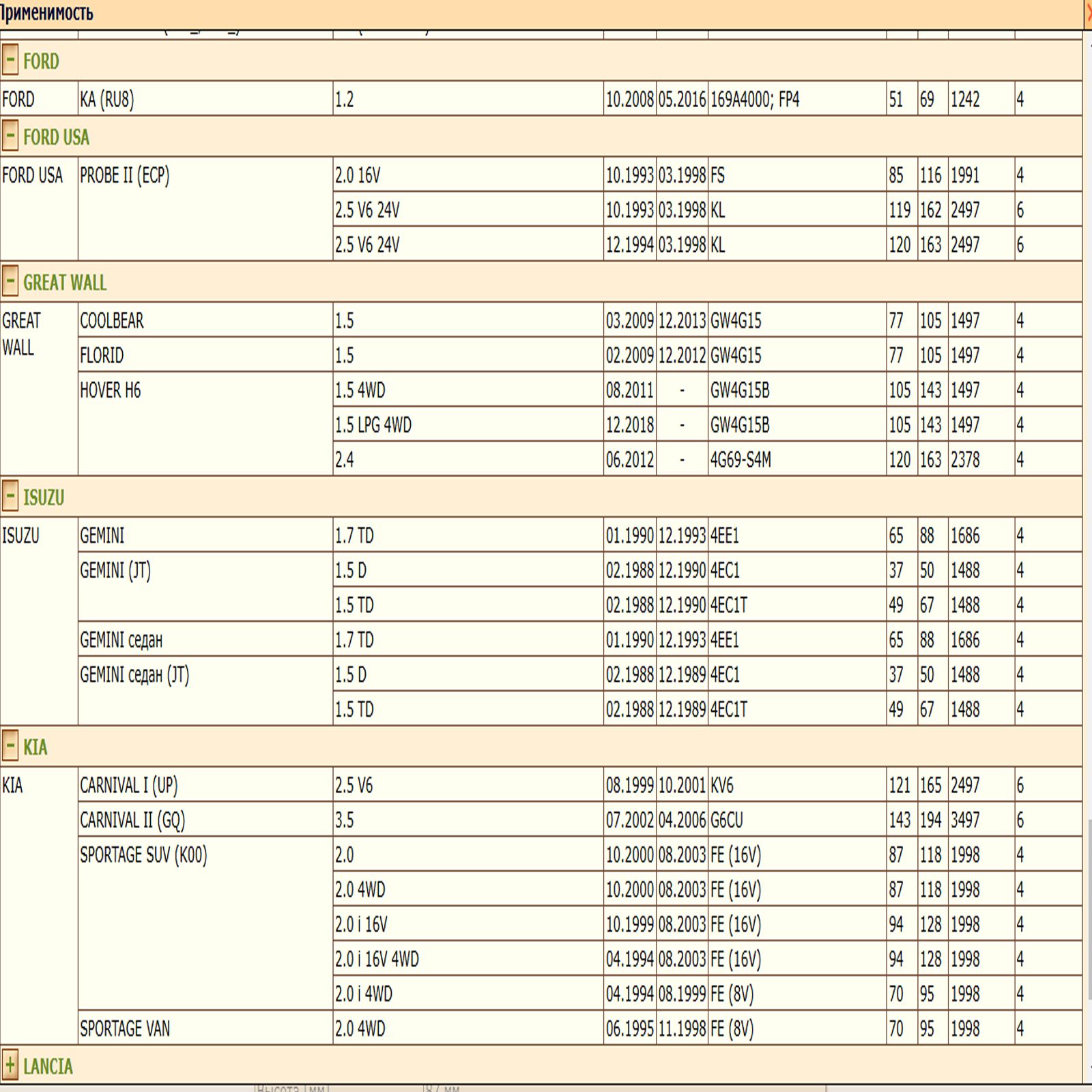
Task: Click the green GREAT WALL header text
Action: click(65, 283)
